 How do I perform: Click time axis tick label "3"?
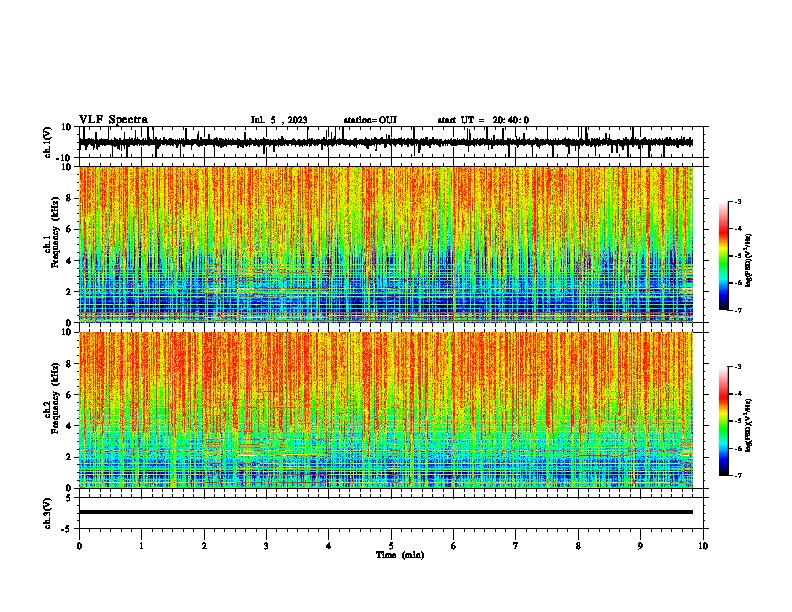[x=266, y=546]
